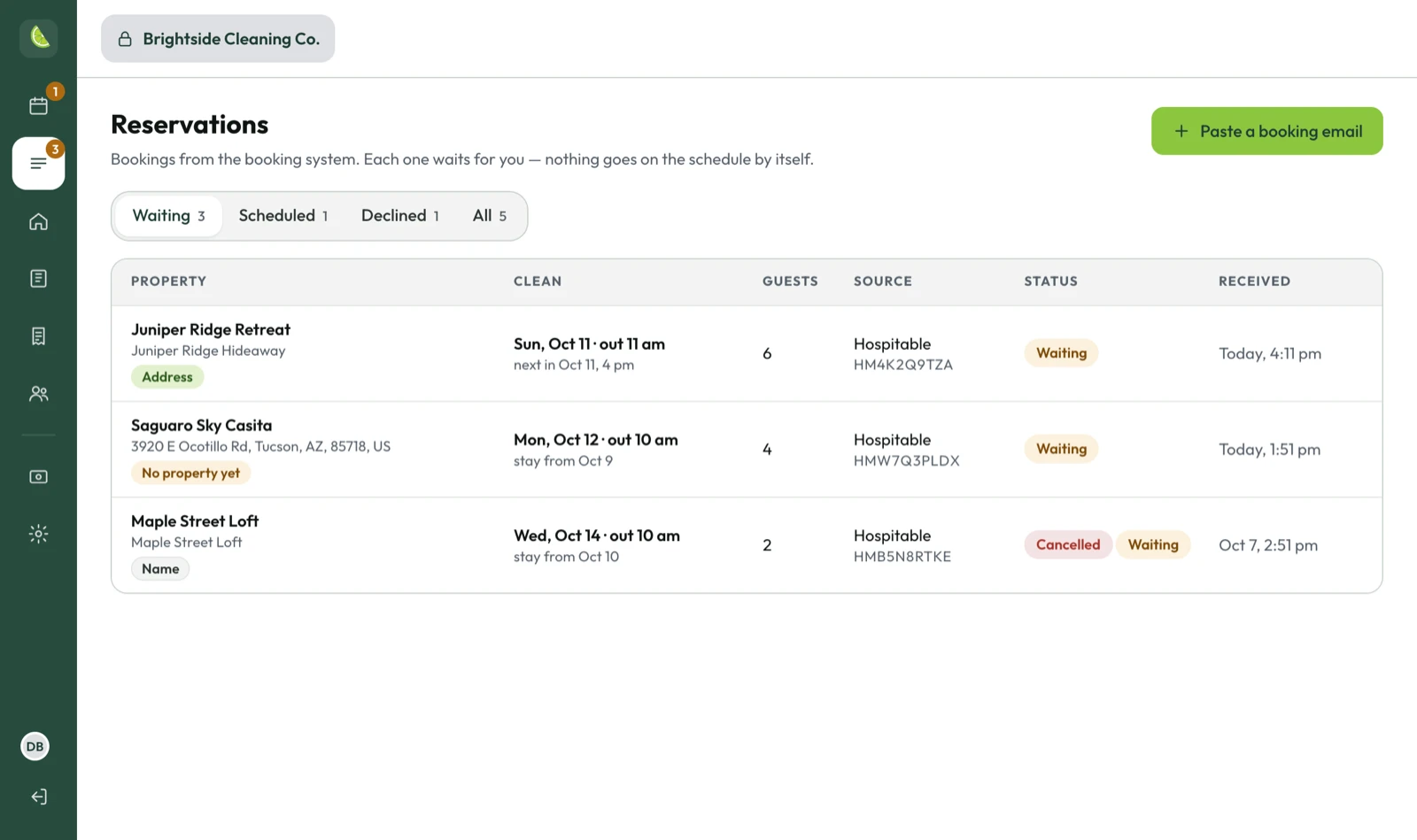Click Mon, Oct 12 · out 10 am
The width and height of the screenshot is (1417, 840).
[596, 440]
